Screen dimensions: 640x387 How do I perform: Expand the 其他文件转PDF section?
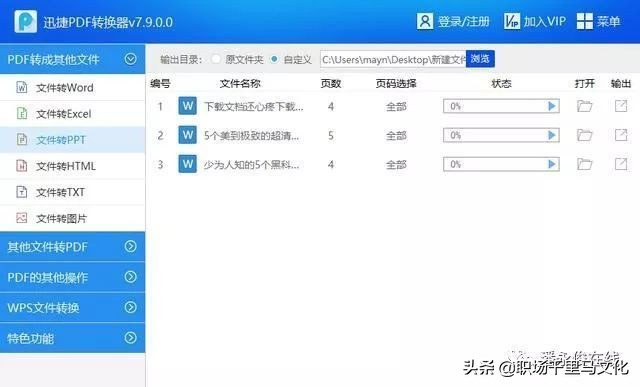72,247
